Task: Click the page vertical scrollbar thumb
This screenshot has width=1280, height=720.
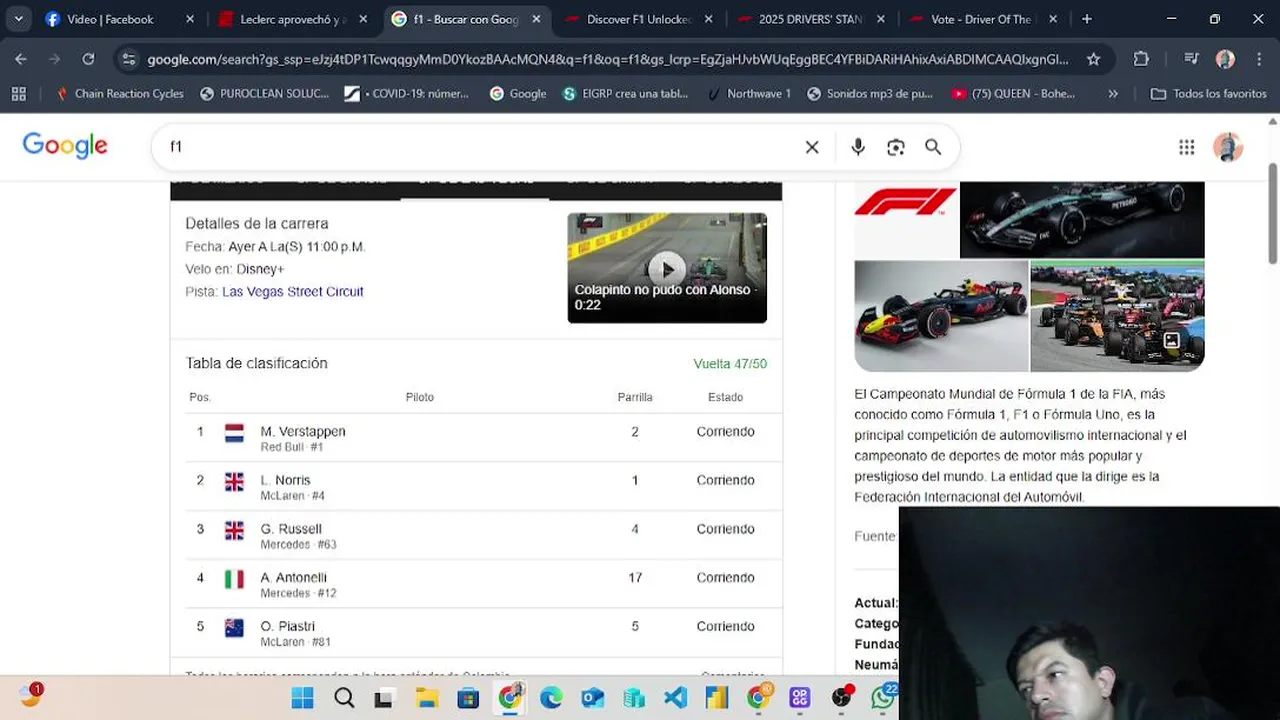Action: tap(1273, 212)
